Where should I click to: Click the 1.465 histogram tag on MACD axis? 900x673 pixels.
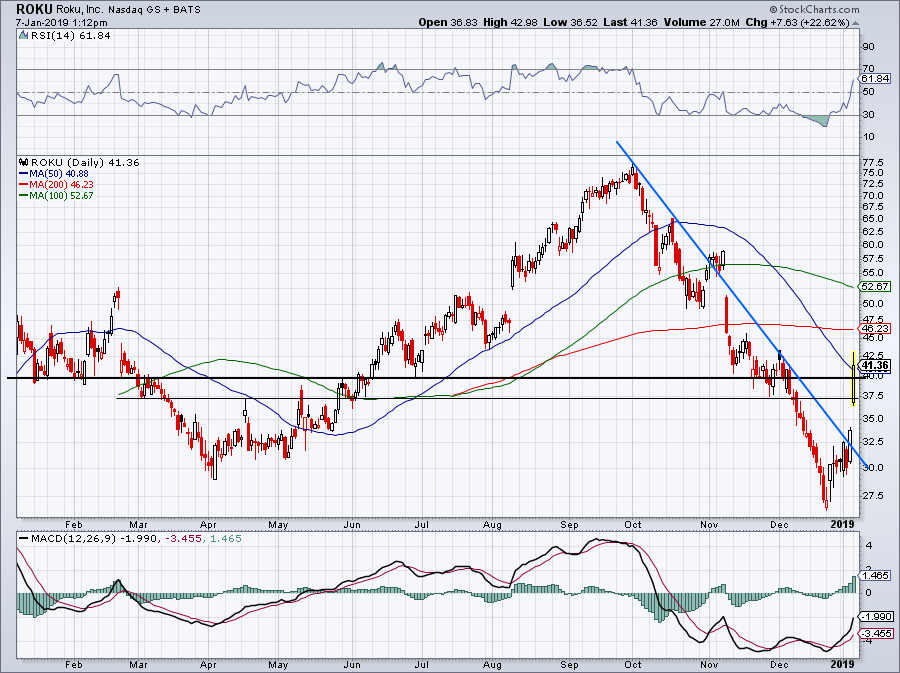coord(875,575)
